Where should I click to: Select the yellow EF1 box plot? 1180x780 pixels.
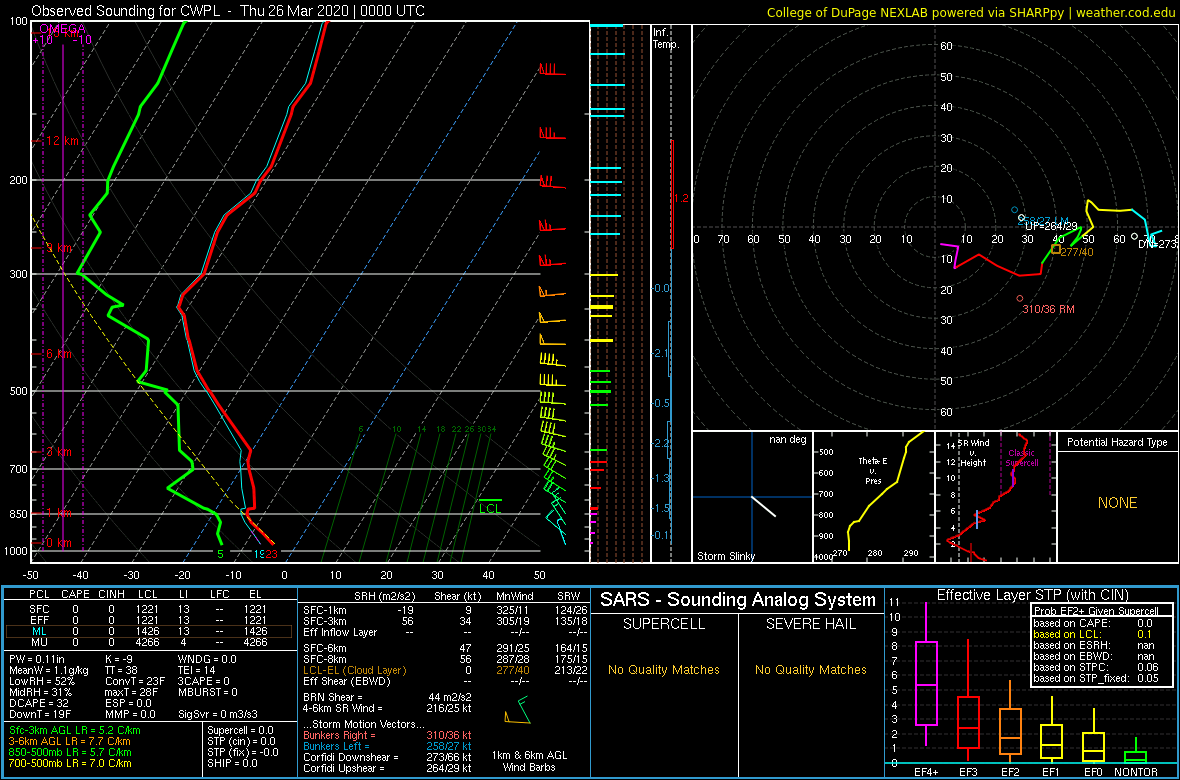pos(1054,729)
